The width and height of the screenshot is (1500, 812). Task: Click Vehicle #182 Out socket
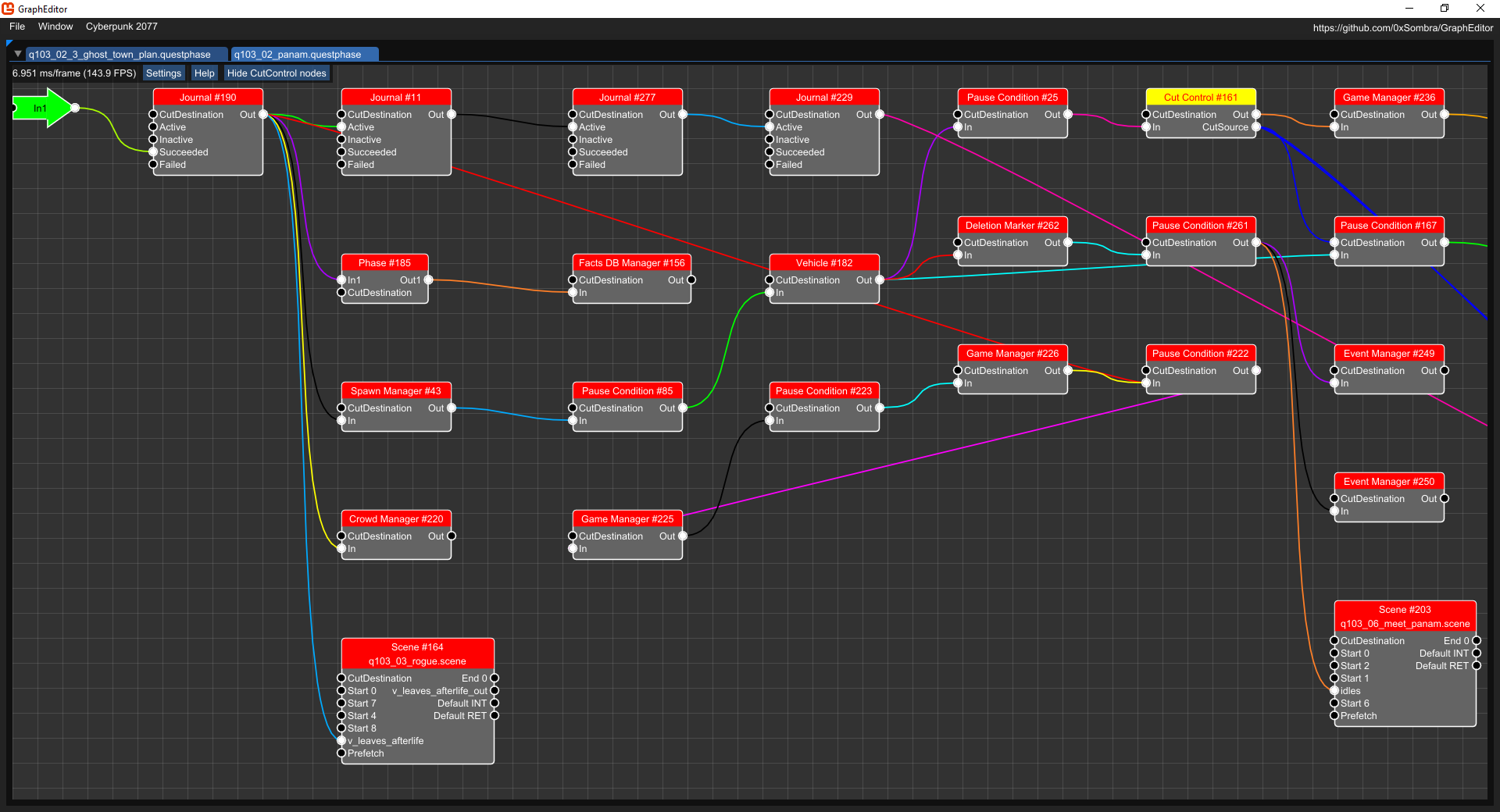[880, 280]
